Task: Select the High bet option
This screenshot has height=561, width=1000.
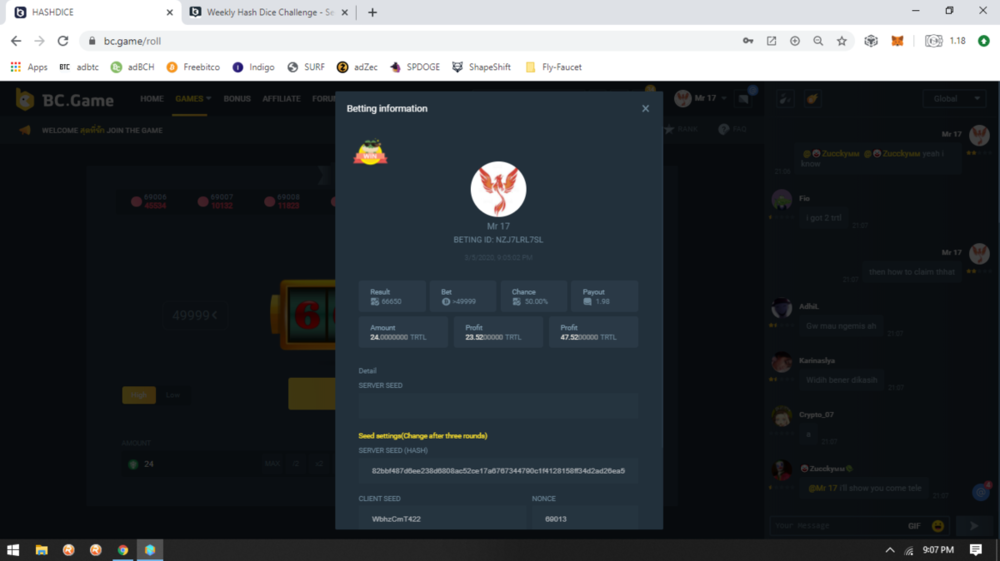Action: pos(138,395)
